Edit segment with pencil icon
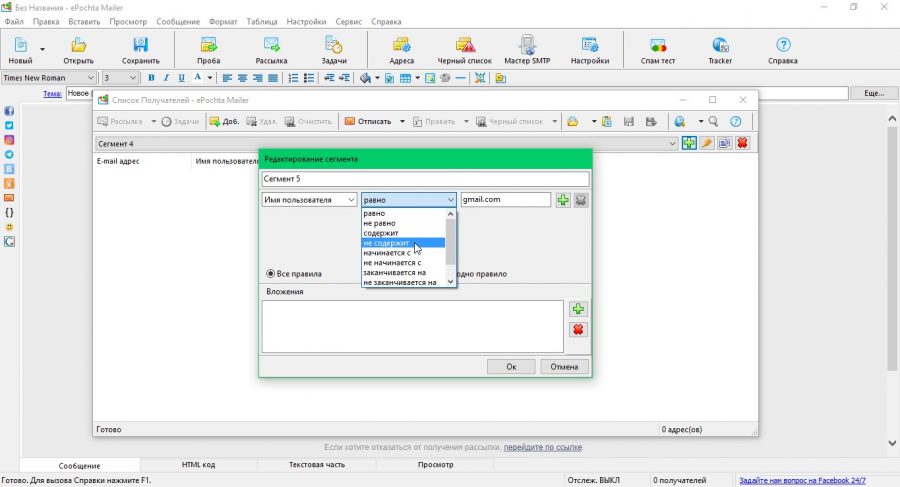The width and height of the screenshot is (900, 487). (707, 143)
